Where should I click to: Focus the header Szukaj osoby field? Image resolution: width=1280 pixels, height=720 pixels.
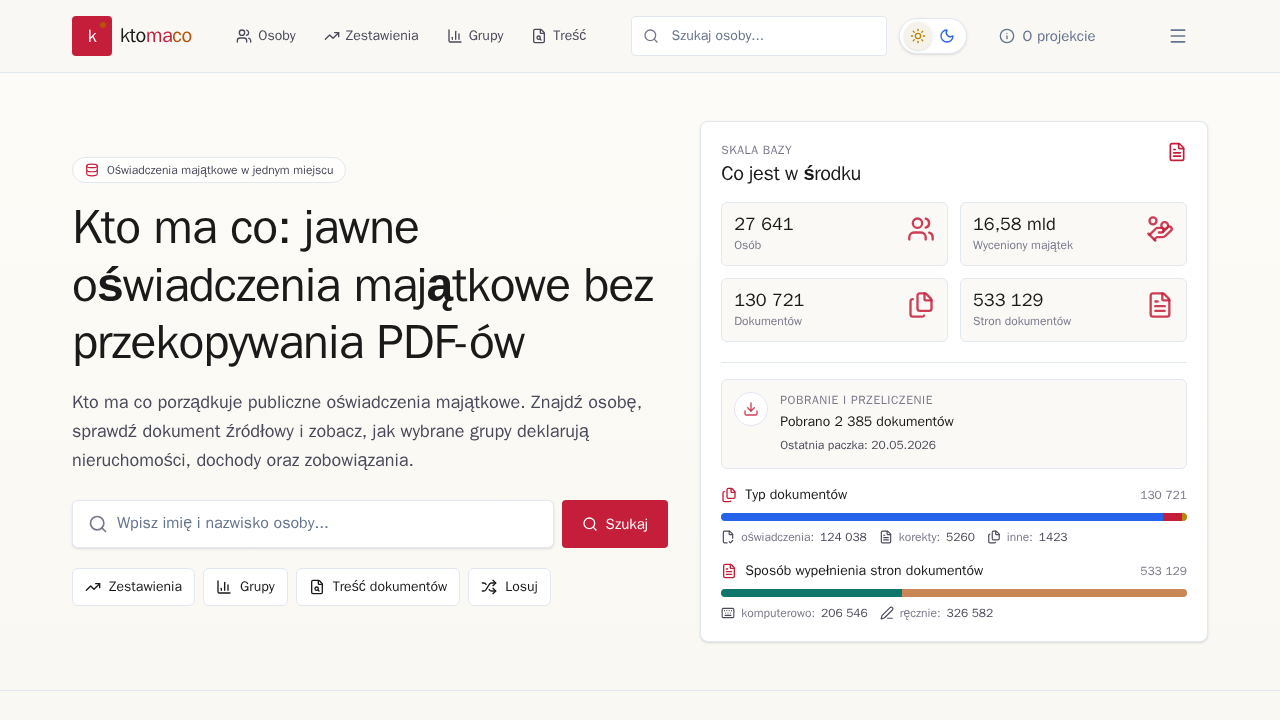[x=759, y=36]
